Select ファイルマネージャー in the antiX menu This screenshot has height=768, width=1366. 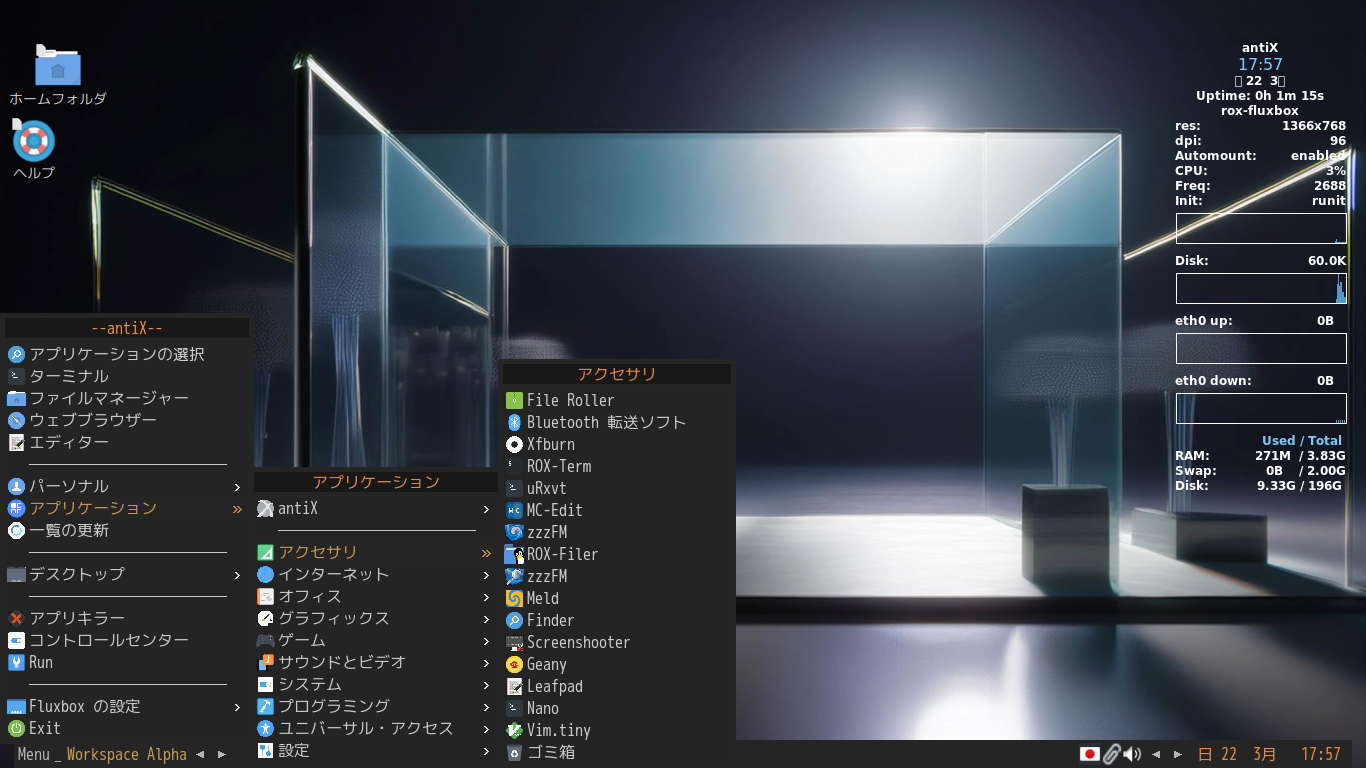127,398
